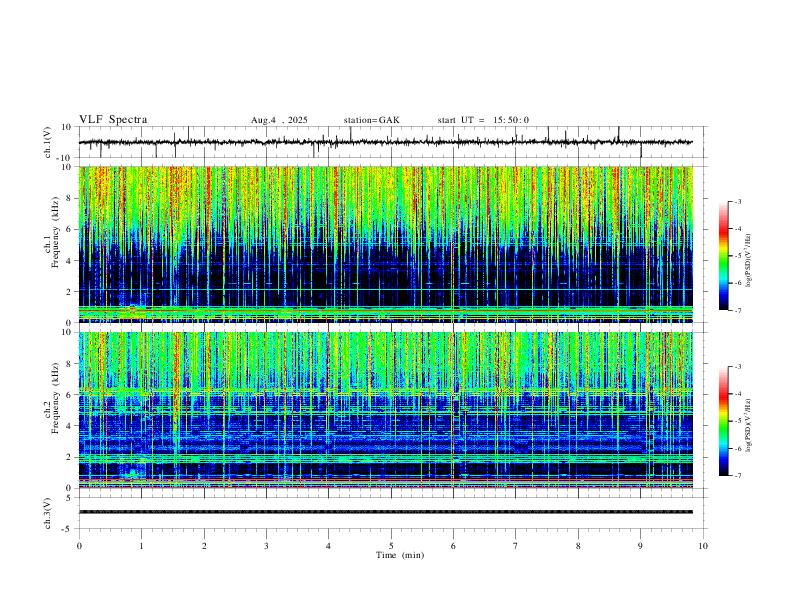
Task: Click the "-10" tick of the ch.1(V) axis
Action: click(x=65, y=158)
